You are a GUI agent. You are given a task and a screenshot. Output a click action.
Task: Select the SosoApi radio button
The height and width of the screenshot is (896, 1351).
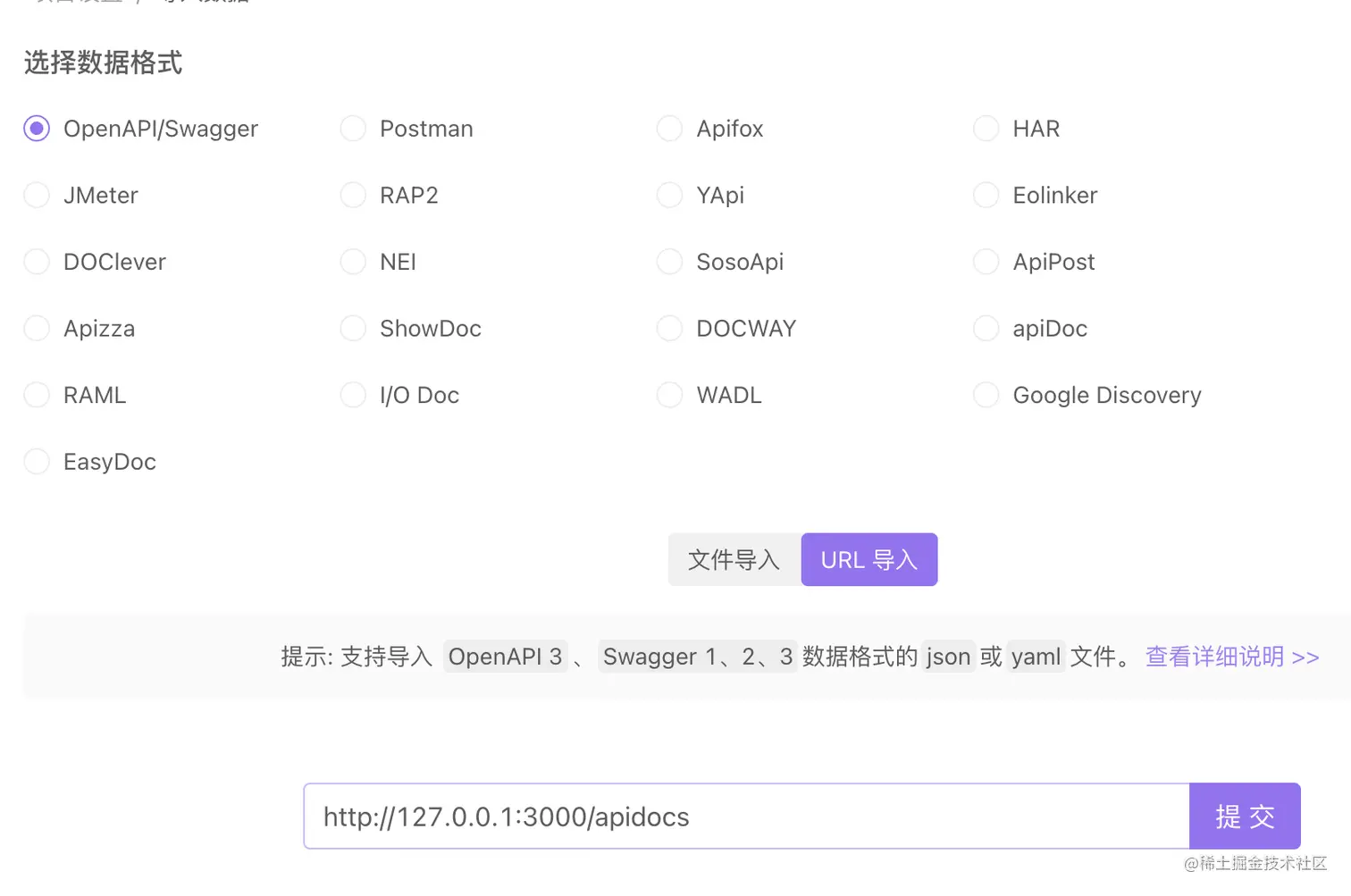click(669, 262)
